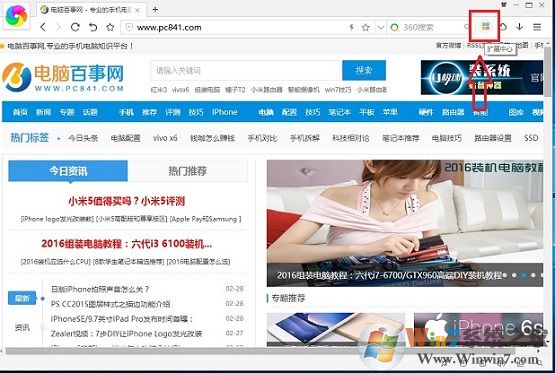The width and height of the screenshot is (555, 373).
Task: Open the U极速 装系统 banner ad
Action: [482, 78]
